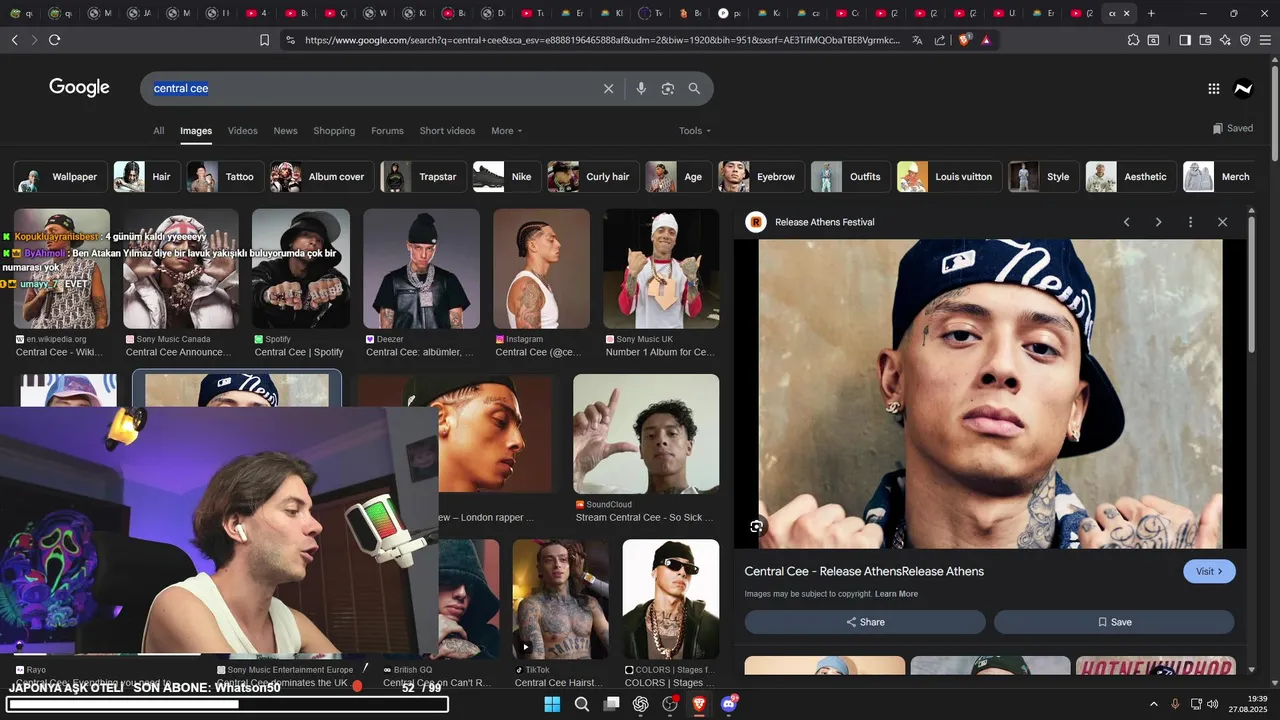This screenshot has width=1280, height=720.
Task: Click the browser address bar URL
Action: [x=601, y=40]
